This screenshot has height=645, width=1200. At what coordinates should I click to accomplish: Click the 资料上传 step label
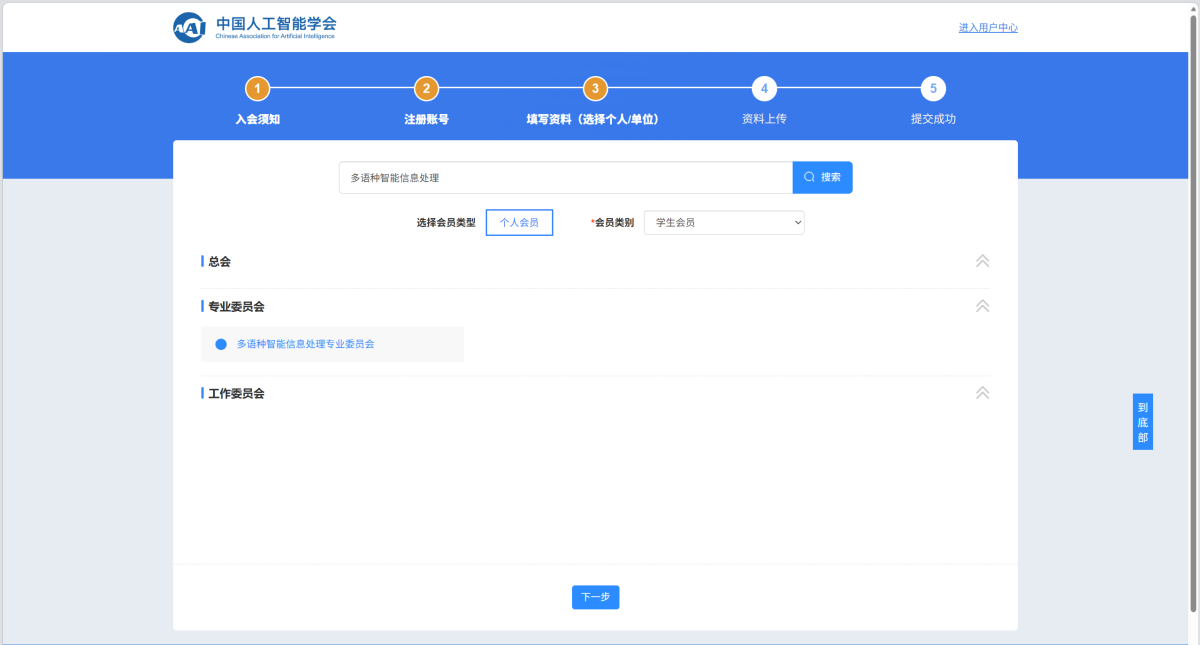(x=764, y=119)
